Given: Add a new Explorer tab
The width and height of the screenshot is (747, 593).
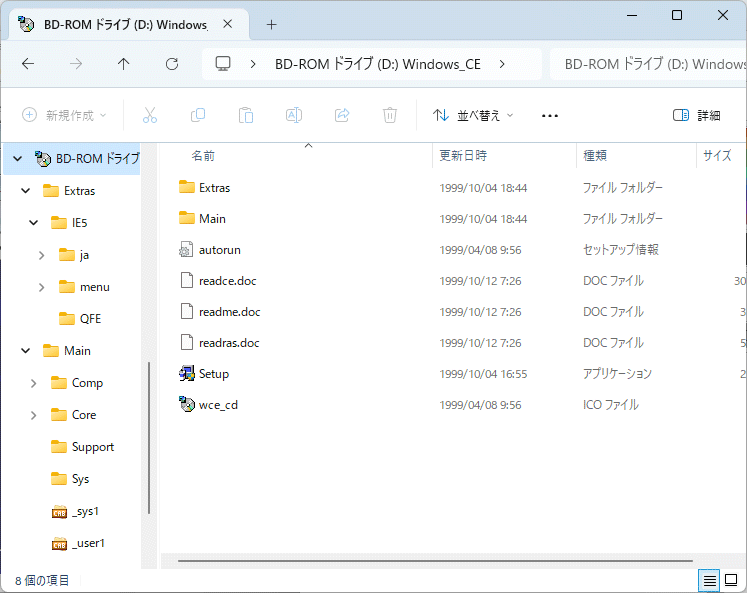Looking at the screenshot, I should pos(272,25).
